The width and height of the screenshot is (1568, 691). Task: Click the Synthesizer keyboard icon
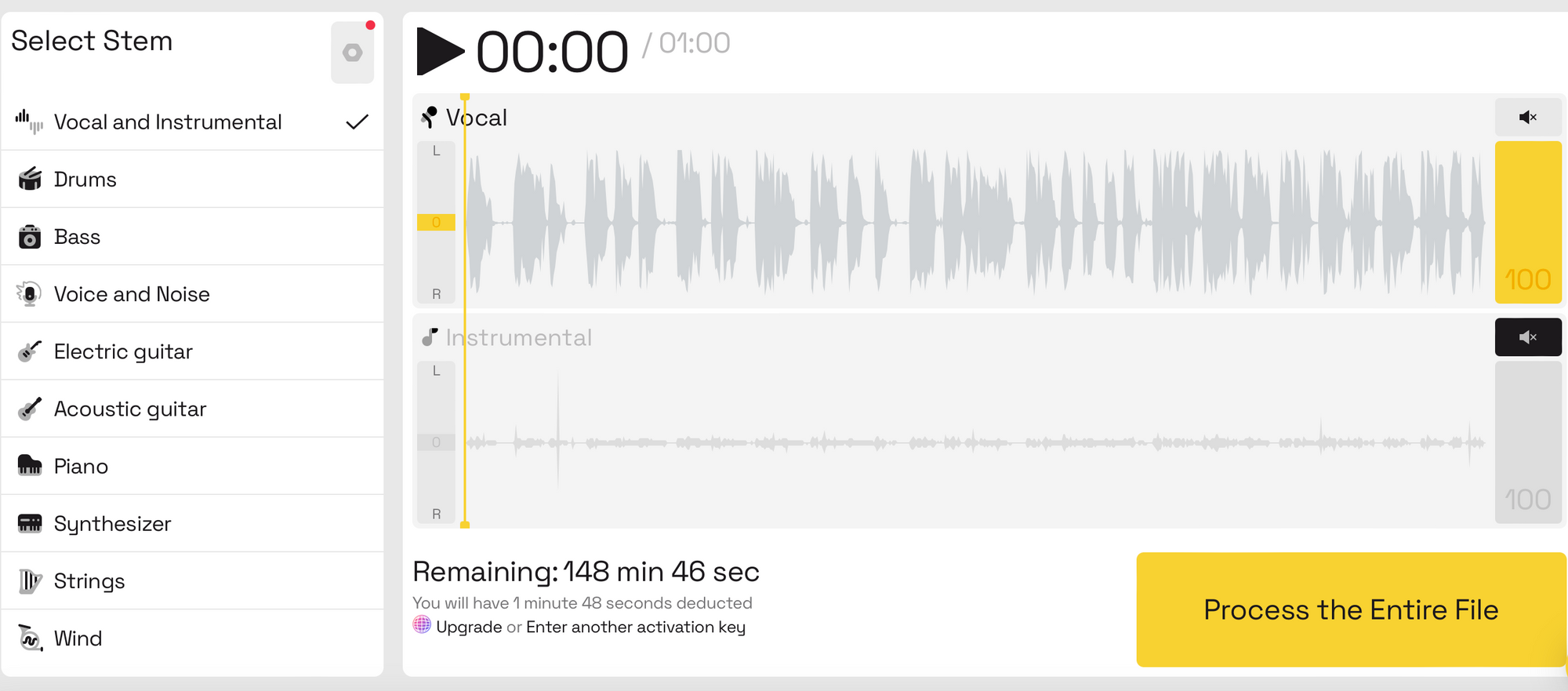pos(30,523)
